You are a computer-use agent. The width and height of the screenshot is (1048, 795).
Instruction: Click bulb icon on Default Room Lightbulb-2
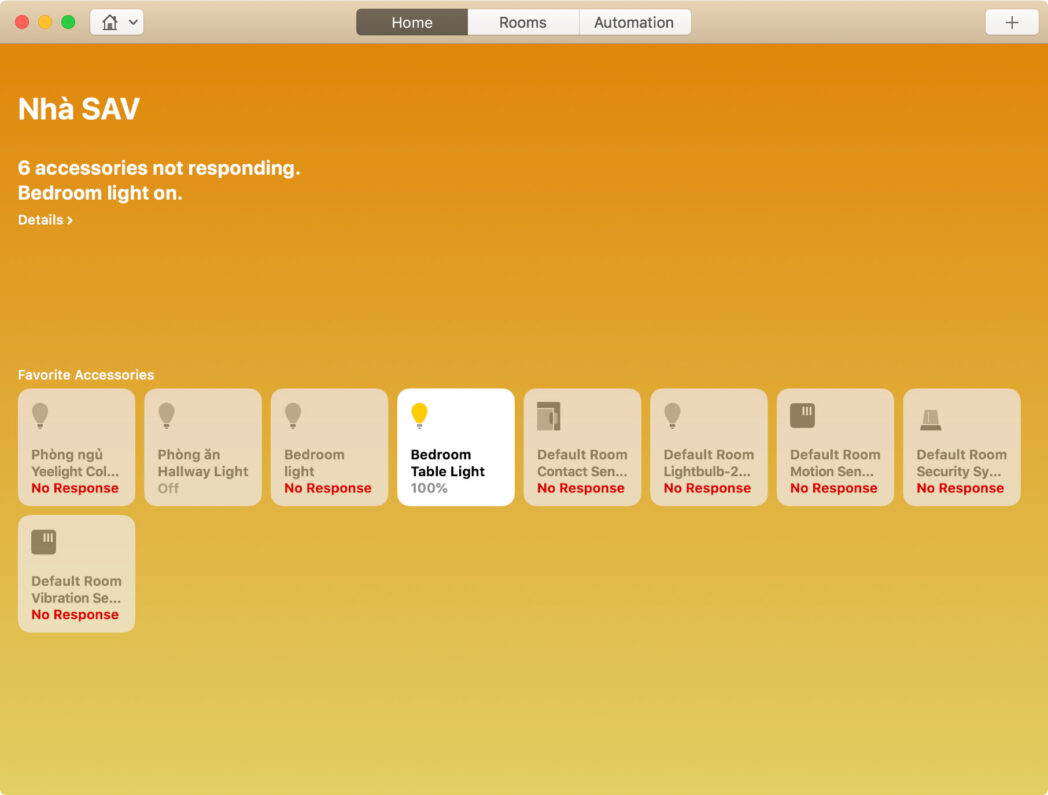(x=672, y=415)
